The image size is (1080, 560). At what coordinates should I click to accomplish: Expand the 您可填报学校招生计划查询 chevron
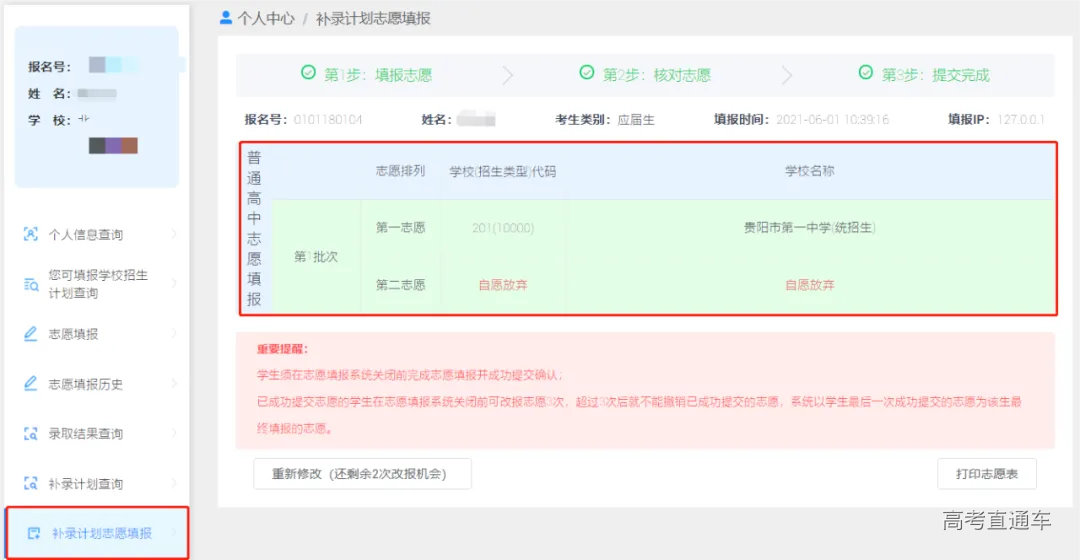pyautogui.click(x=174, y=283)
